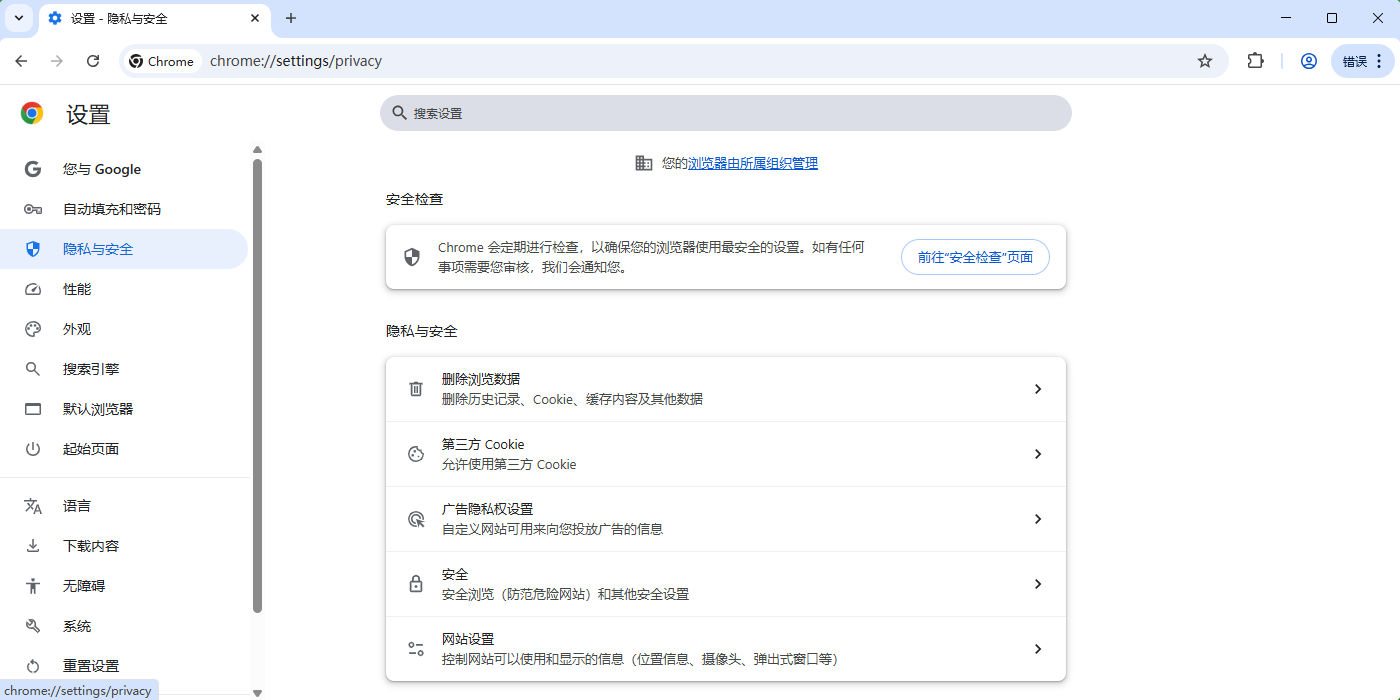Open the tab search dropdown arrow
The width and height of the screenshot is (1400, 700).
point(18,18)
